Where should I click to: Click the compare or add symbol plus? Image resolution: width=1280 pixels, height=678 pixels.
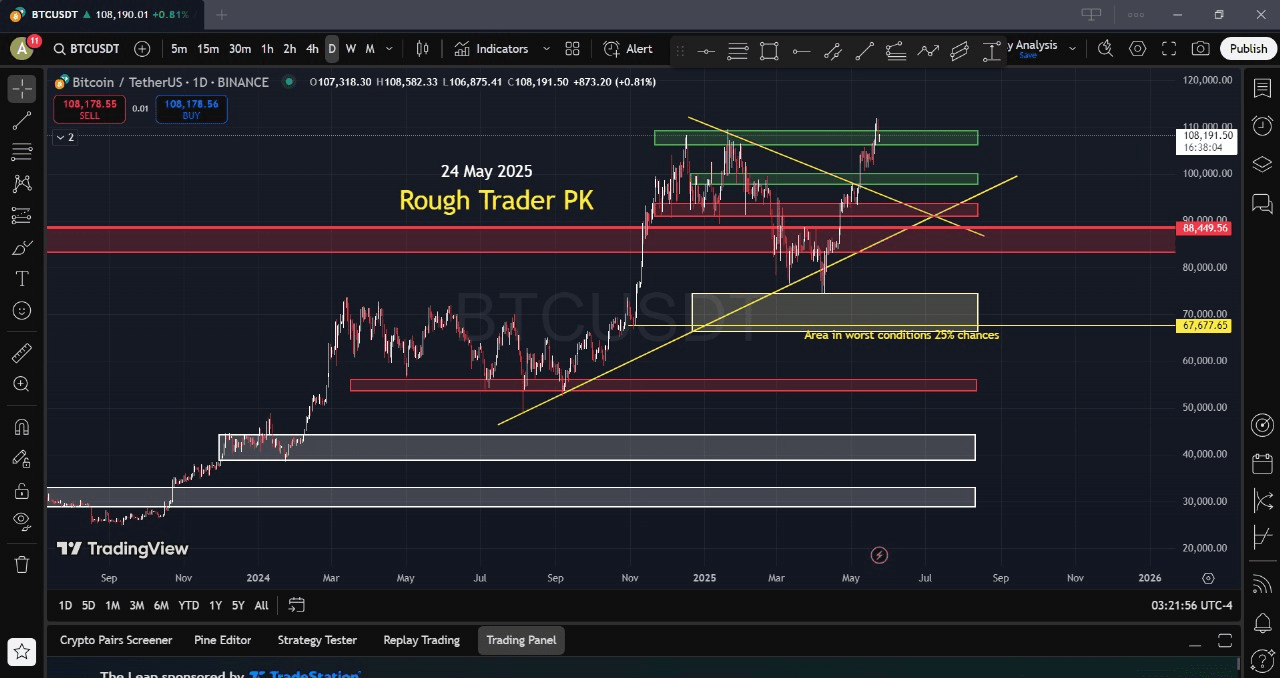[x=142, y=49]
